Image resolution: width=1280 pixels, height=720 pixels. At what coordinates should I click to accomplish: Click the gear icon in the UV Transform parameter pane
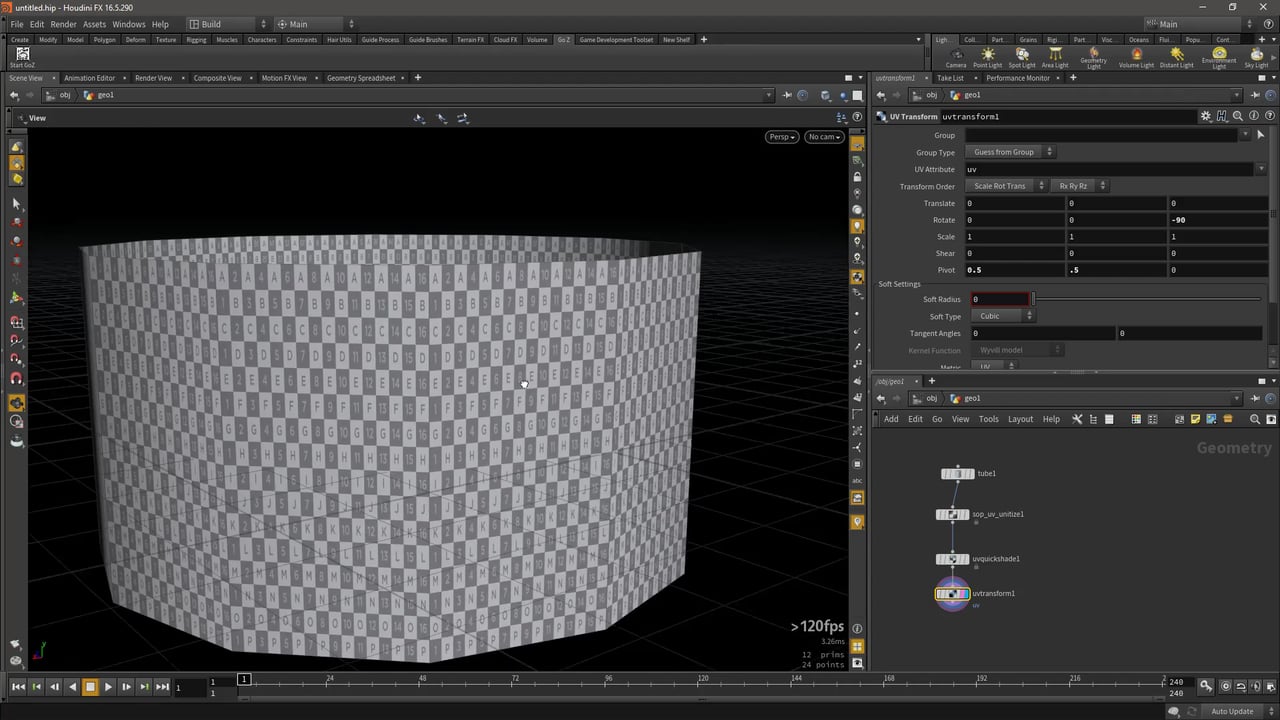[x=1206, y=116]
